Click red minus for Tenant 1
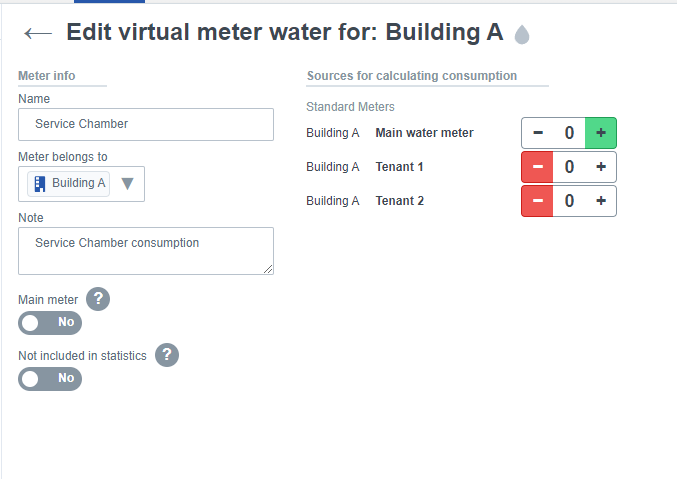This screenshot has width=677, height=479. (537, 167)
